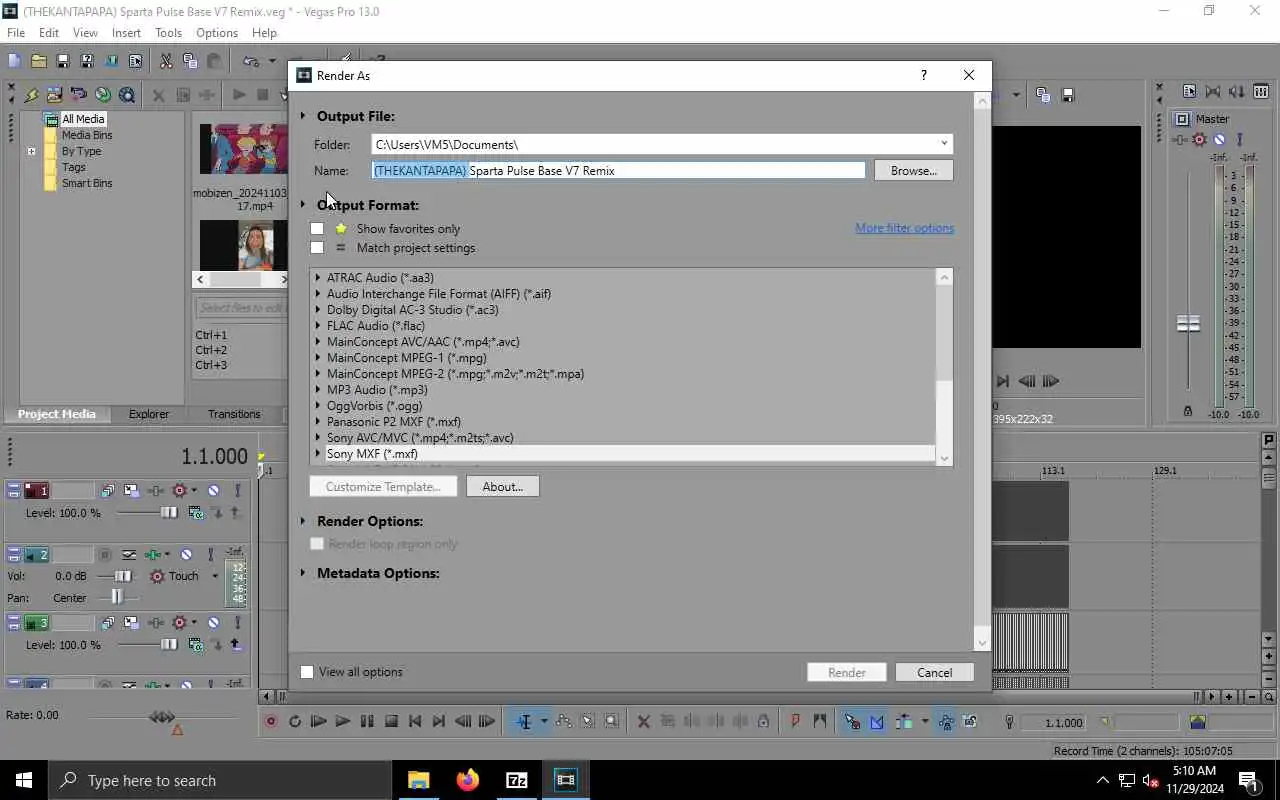Screen dimensions: 1280x800
Task: Switch to the Transitions tab
Action: [x=234, y=414]
